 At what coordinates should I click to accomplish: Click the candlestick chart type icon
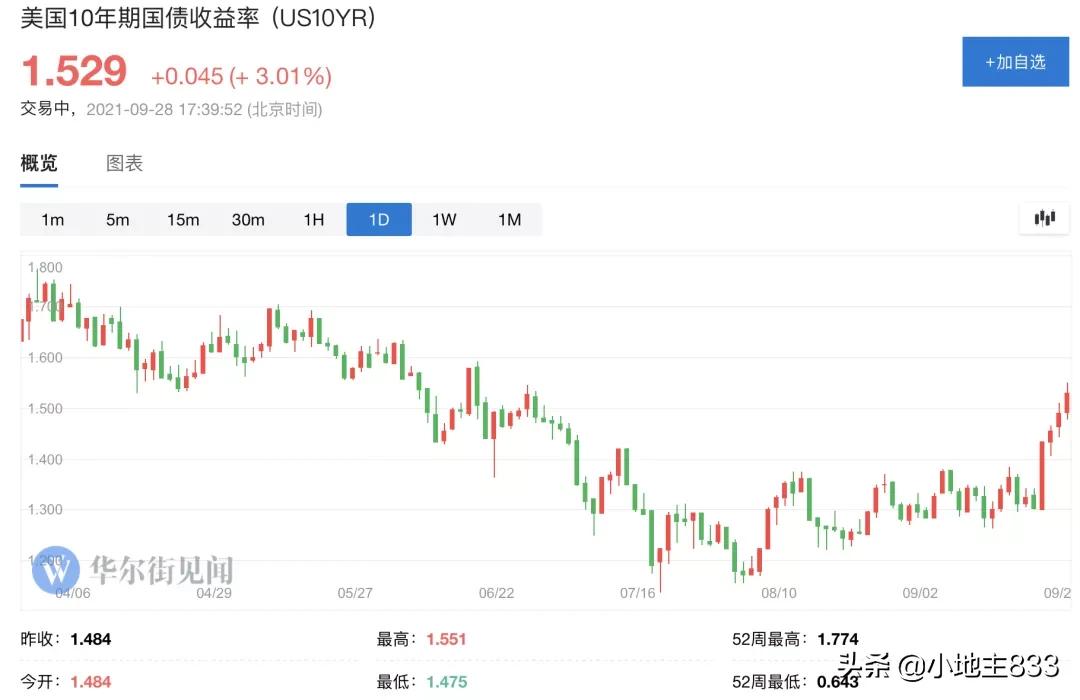click(1045, 218)
